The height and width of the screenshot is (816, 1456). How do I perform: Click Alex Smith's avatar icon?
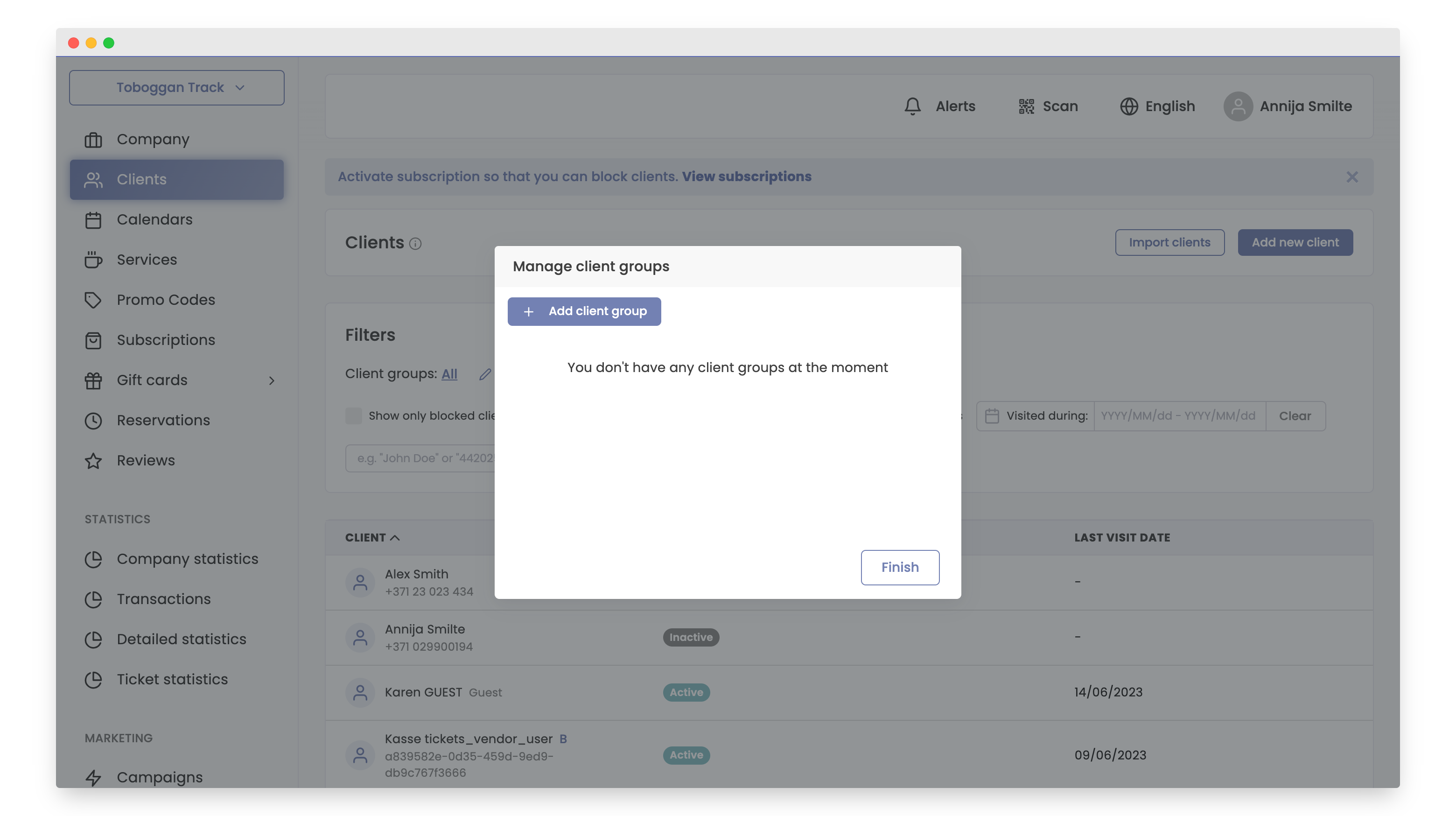(x=360, y=583)
